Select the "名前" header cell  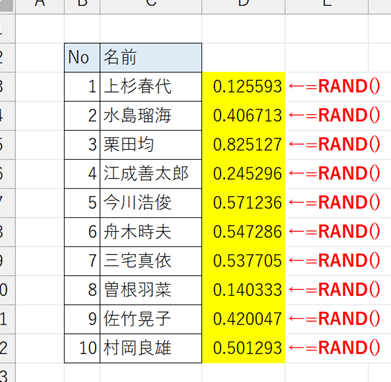(151, 58)
